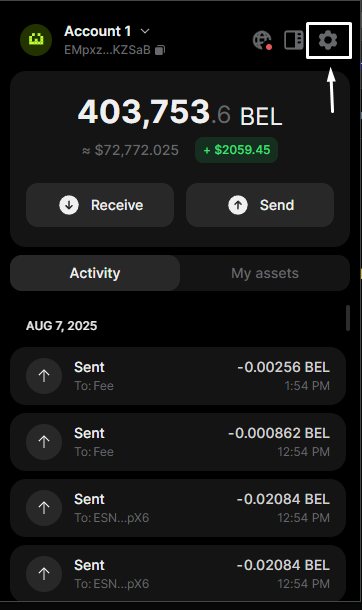Switch to the My assets tab
Image resolution: width=362 pixels, height=610 pixels.
pos(265,273)
